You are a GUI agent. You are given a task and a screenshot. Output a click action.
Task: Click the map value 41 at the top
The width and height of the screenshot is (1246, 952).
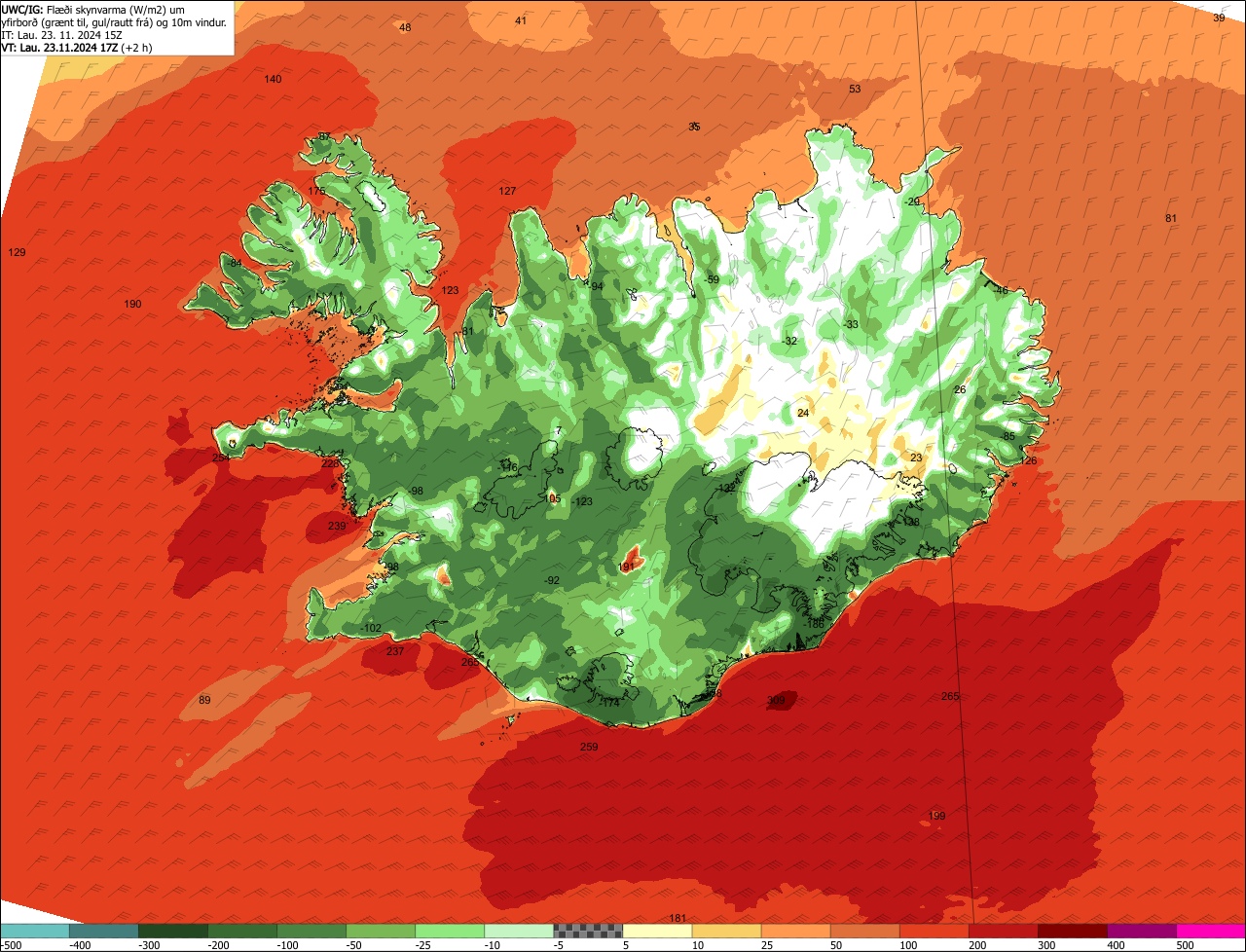521,20
